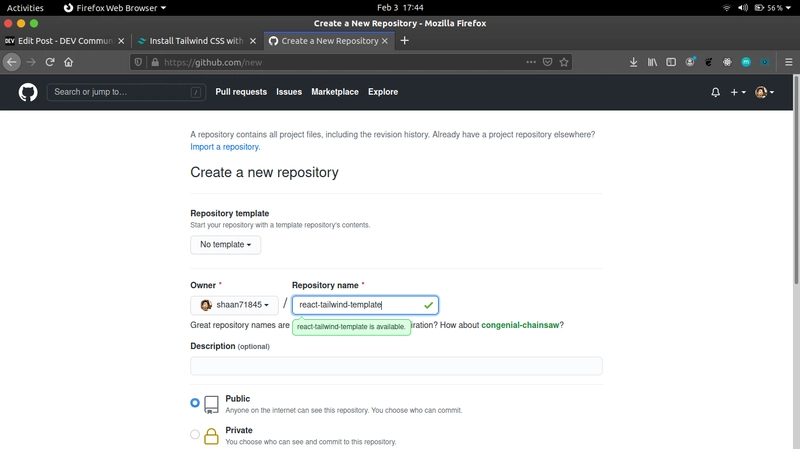
Task: Follow the Import a repository link
Action: pyautogui.click(x=225, y=147)
